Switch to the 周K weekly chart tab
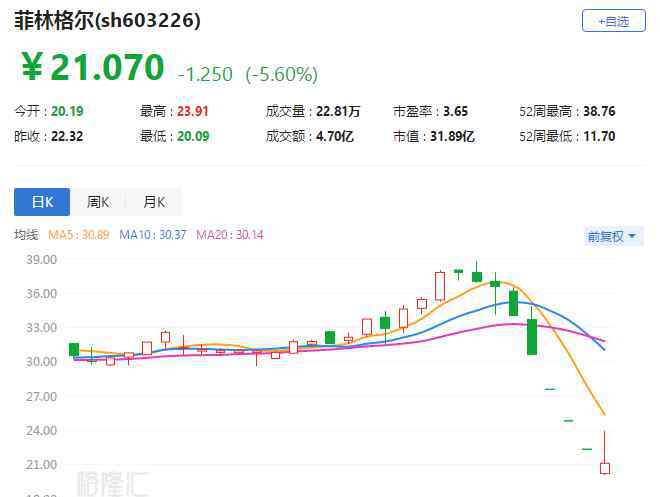660x497 pixels. pos(98,202)
